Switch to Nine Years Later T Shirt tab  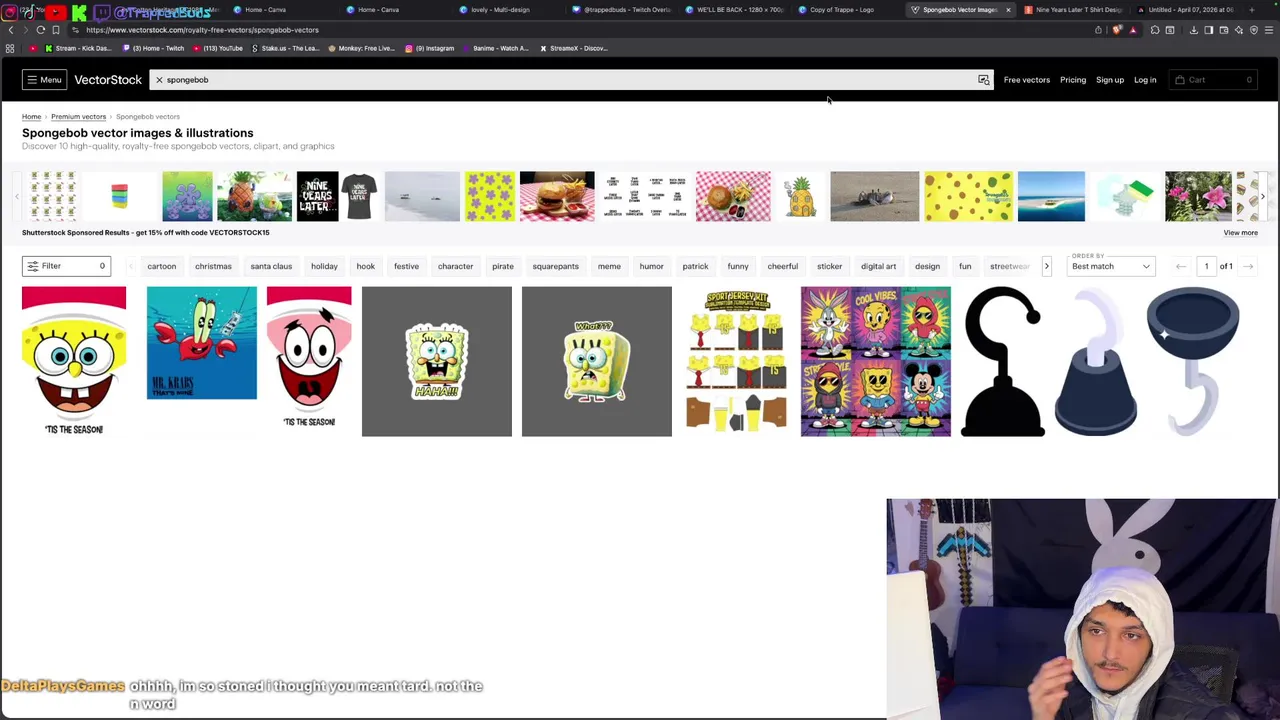1072,10
